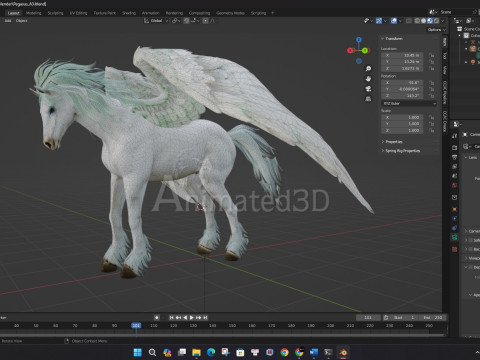The image size is (480, 360).
Task: Switch to solid viewport shading
Action: (423, 21)
